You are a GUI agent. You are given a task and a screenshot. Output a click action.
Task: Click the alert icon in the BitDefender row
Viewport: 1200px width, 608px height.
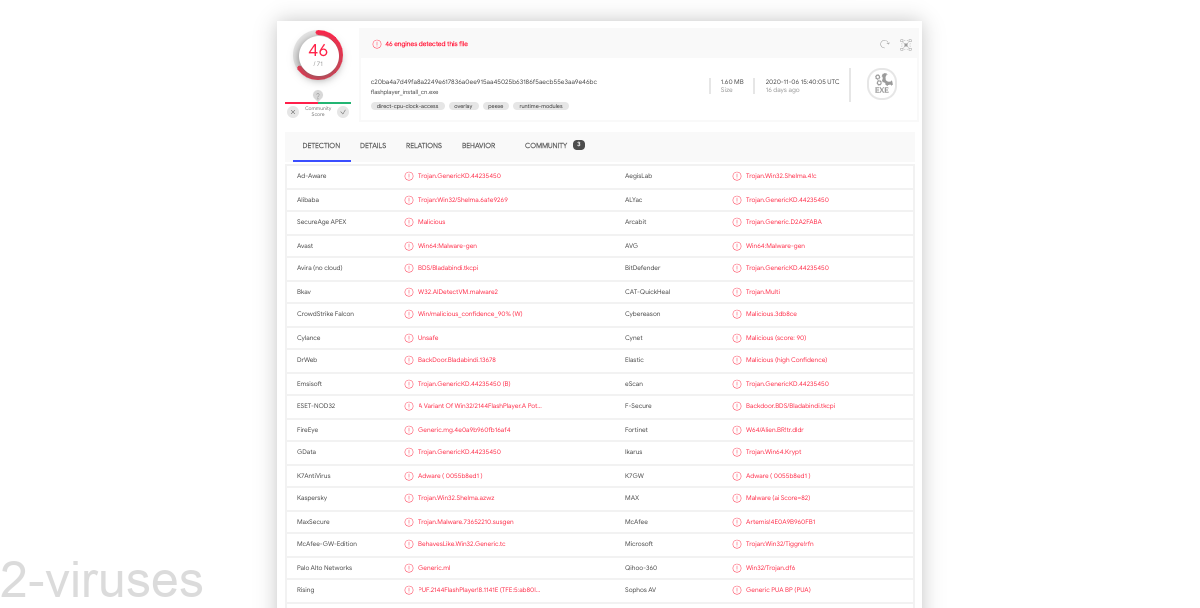coord(737,268)
